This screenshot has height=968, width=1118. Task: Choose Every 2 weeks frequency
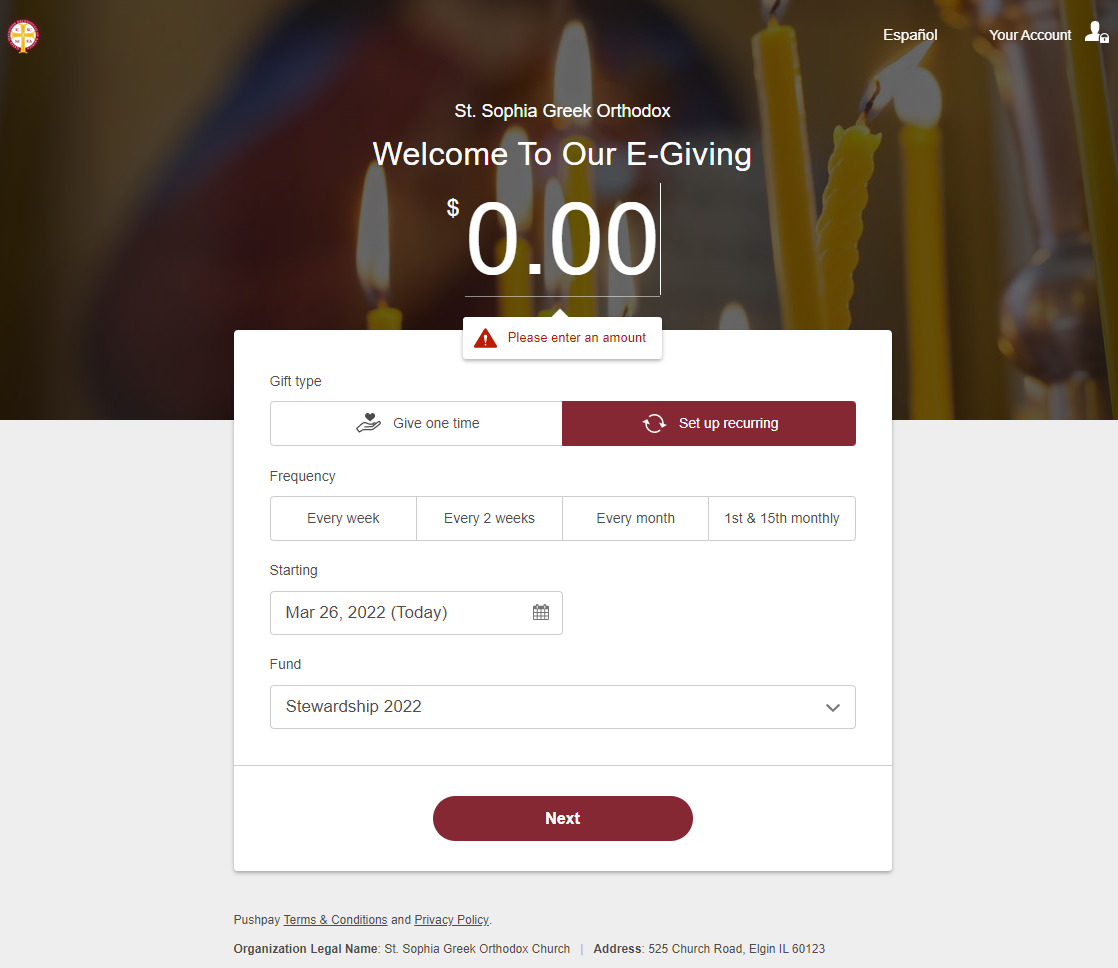point(489,518)
